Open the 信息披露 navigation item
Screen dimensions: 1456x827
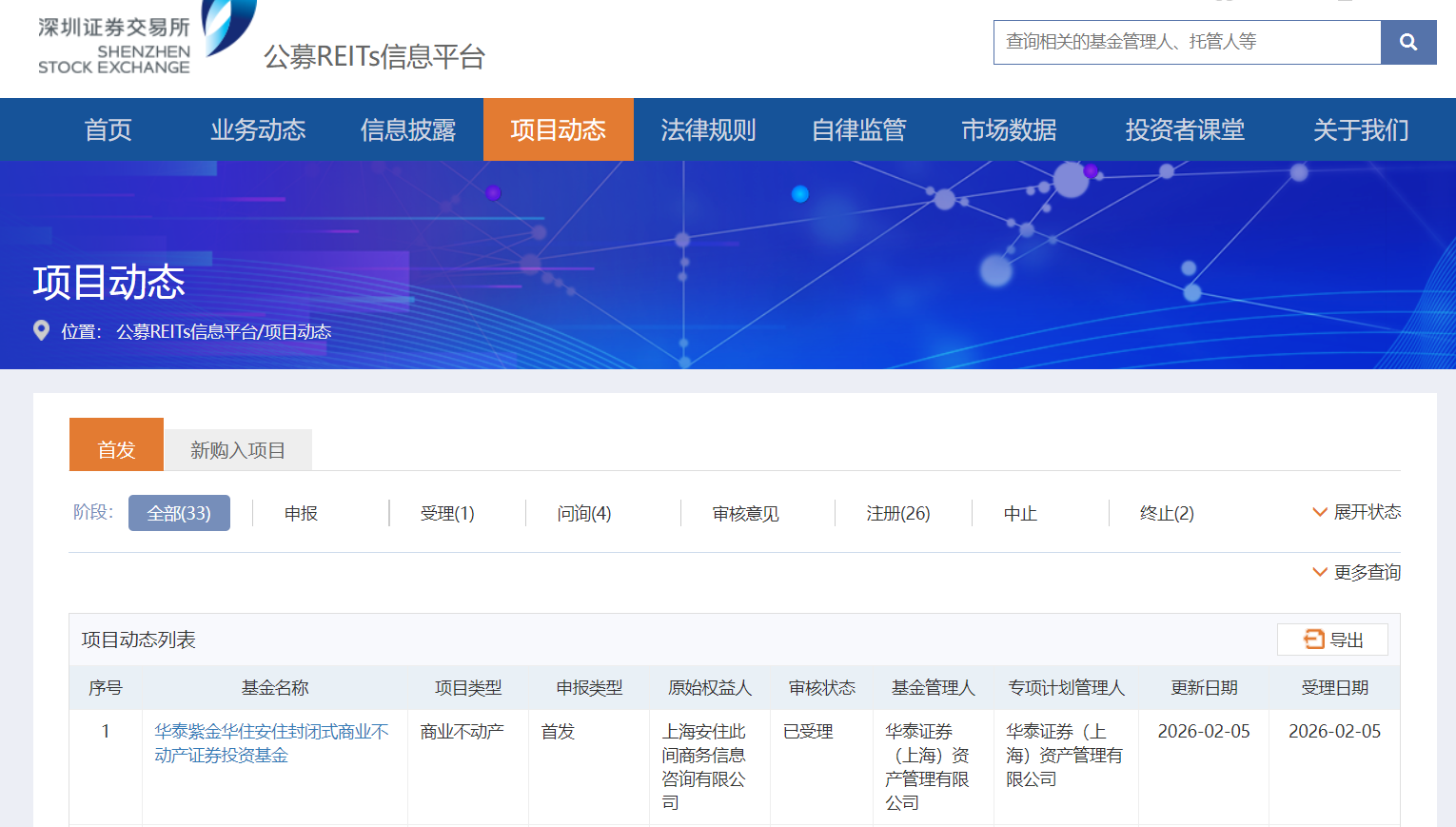(408, 129)
